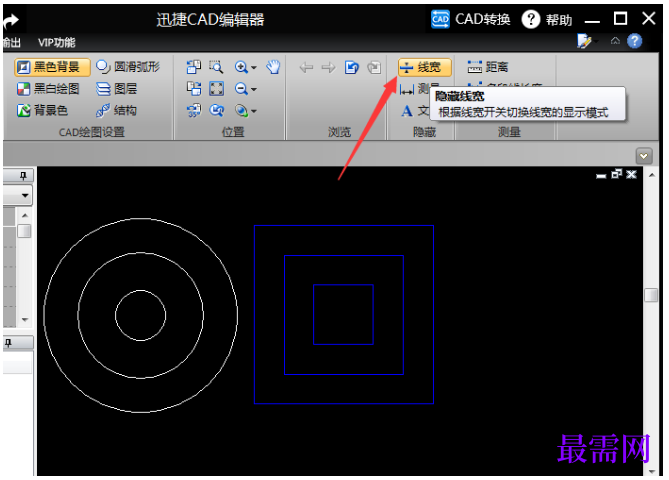
Task: Open the 距离 distance measure tool
Action: (x=488, y=67)
